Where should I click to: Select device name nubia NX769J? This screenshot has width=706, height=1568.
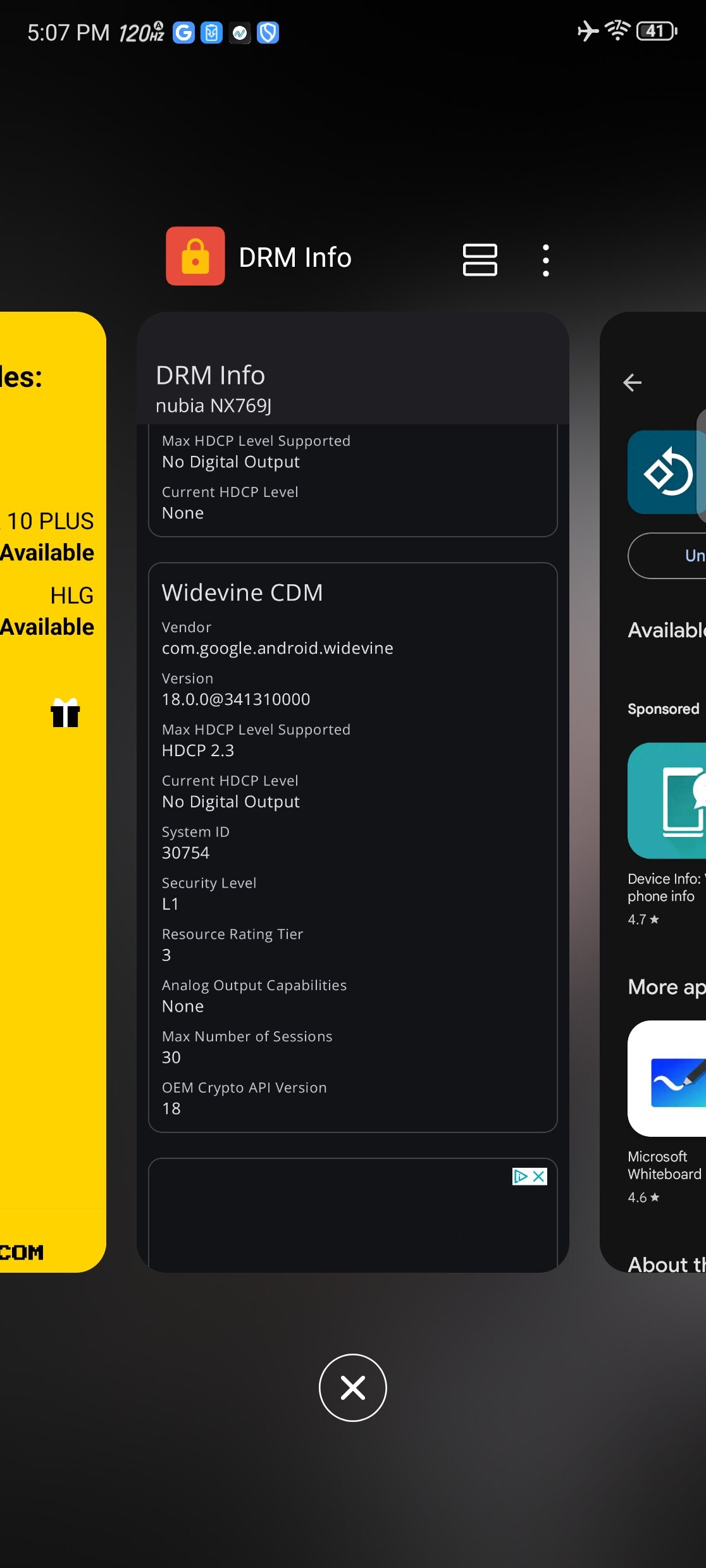213,405
